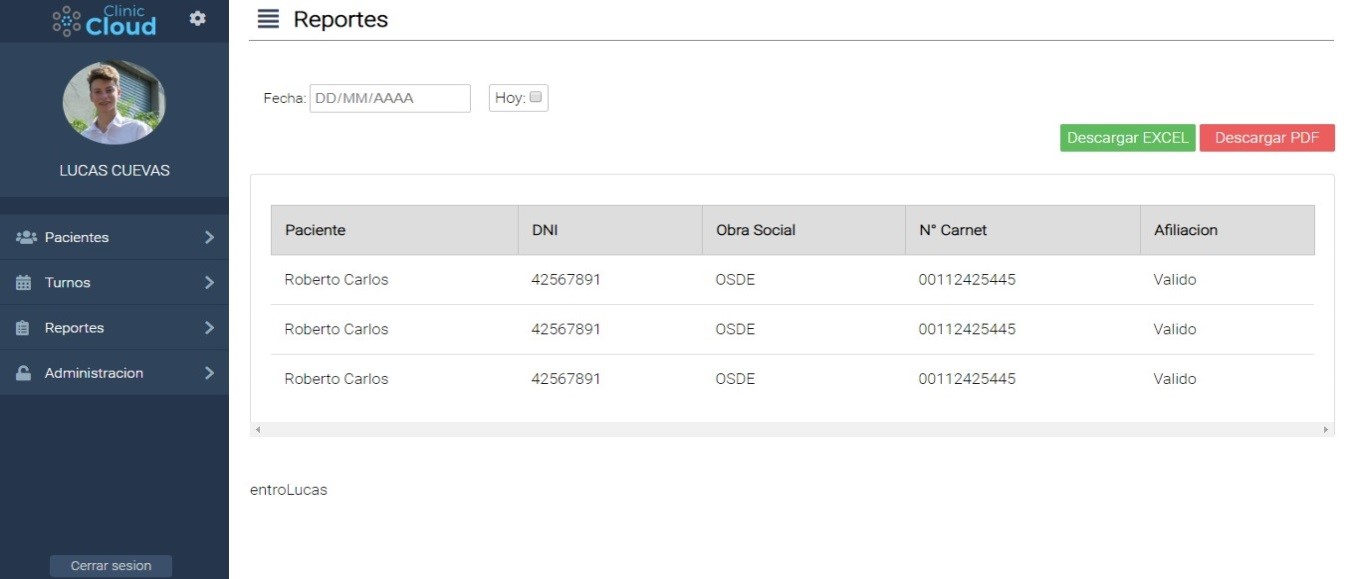
Task: Open the Turnos menu item
Action: [114, 283]
